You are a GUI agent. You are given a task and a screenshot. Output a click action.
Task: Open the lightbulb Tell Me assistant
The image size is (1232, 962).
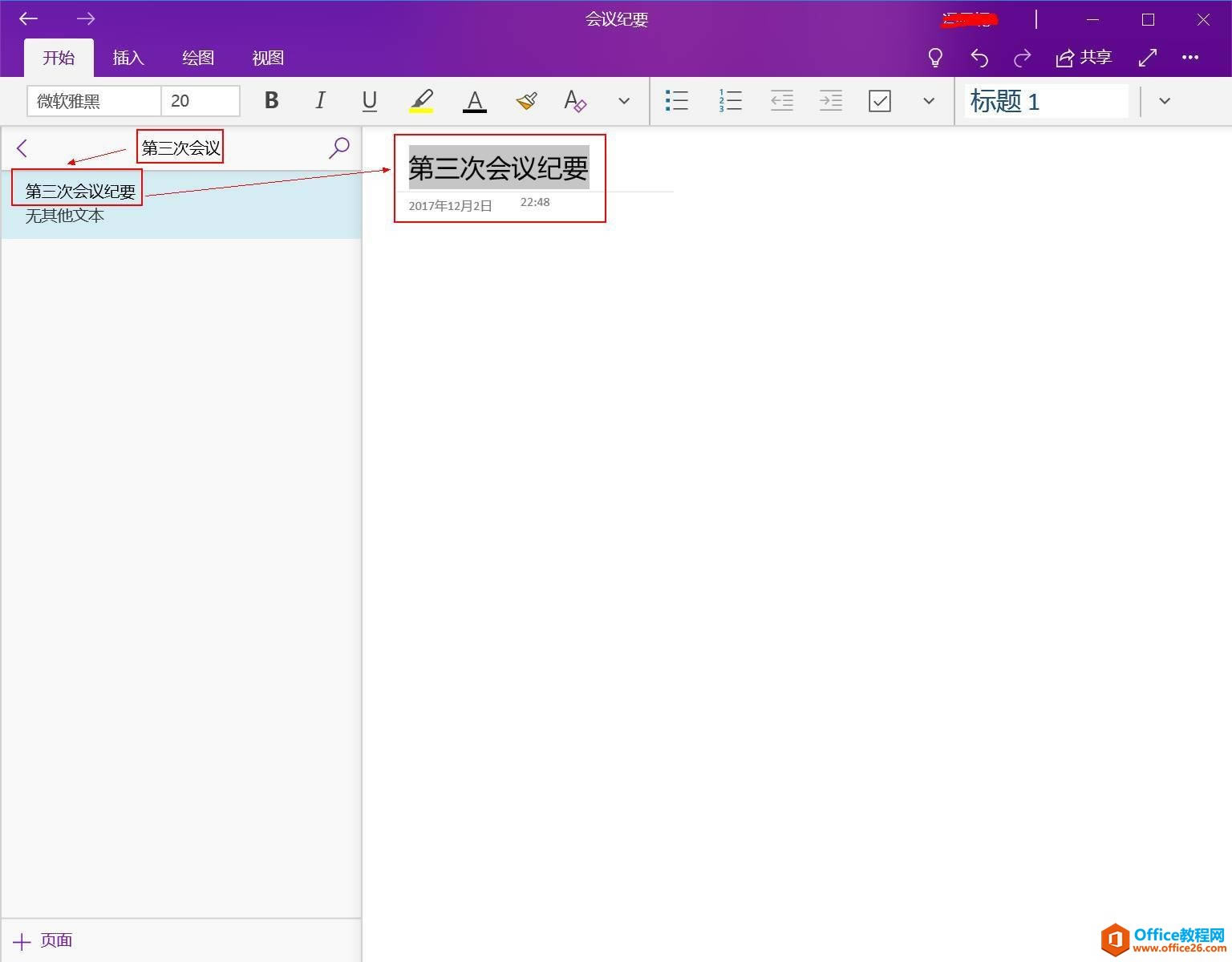(934, 57)
